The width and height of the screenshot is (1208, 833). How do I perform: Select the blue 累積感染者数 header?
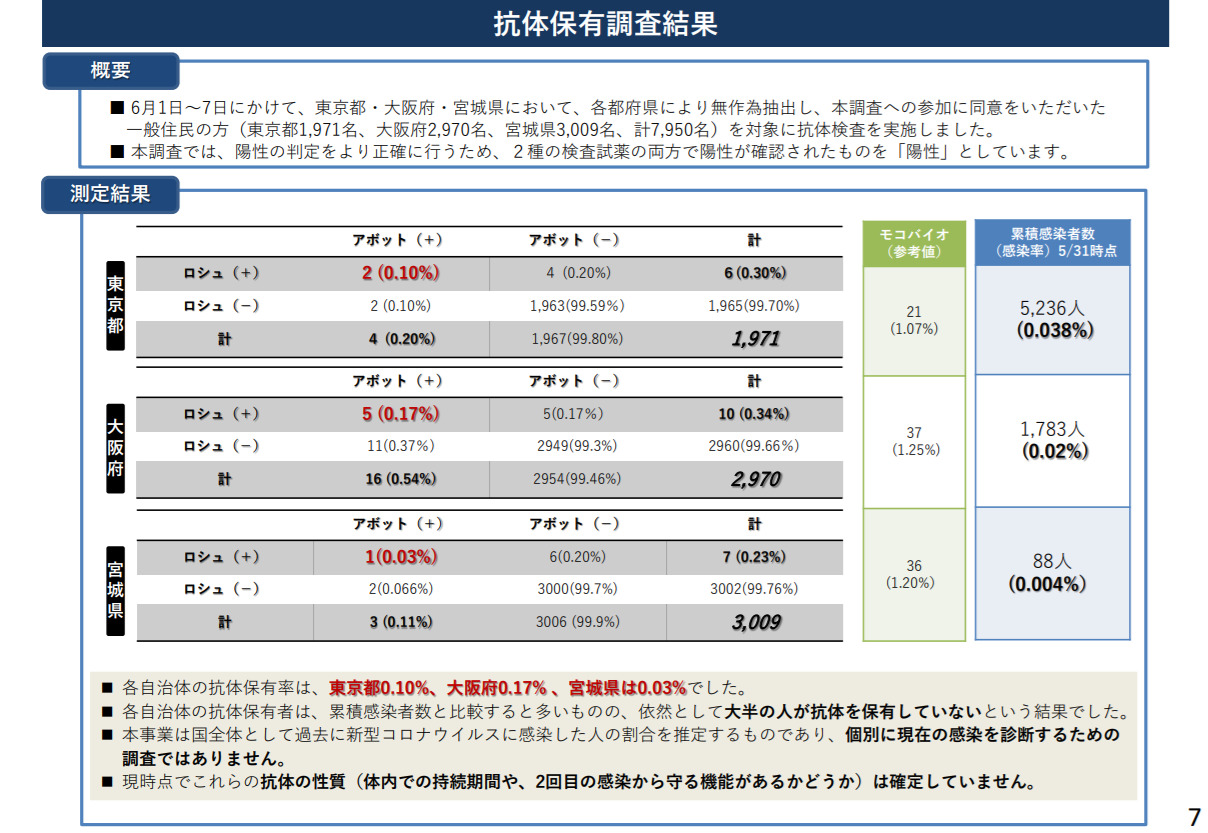click(1052, 243)
